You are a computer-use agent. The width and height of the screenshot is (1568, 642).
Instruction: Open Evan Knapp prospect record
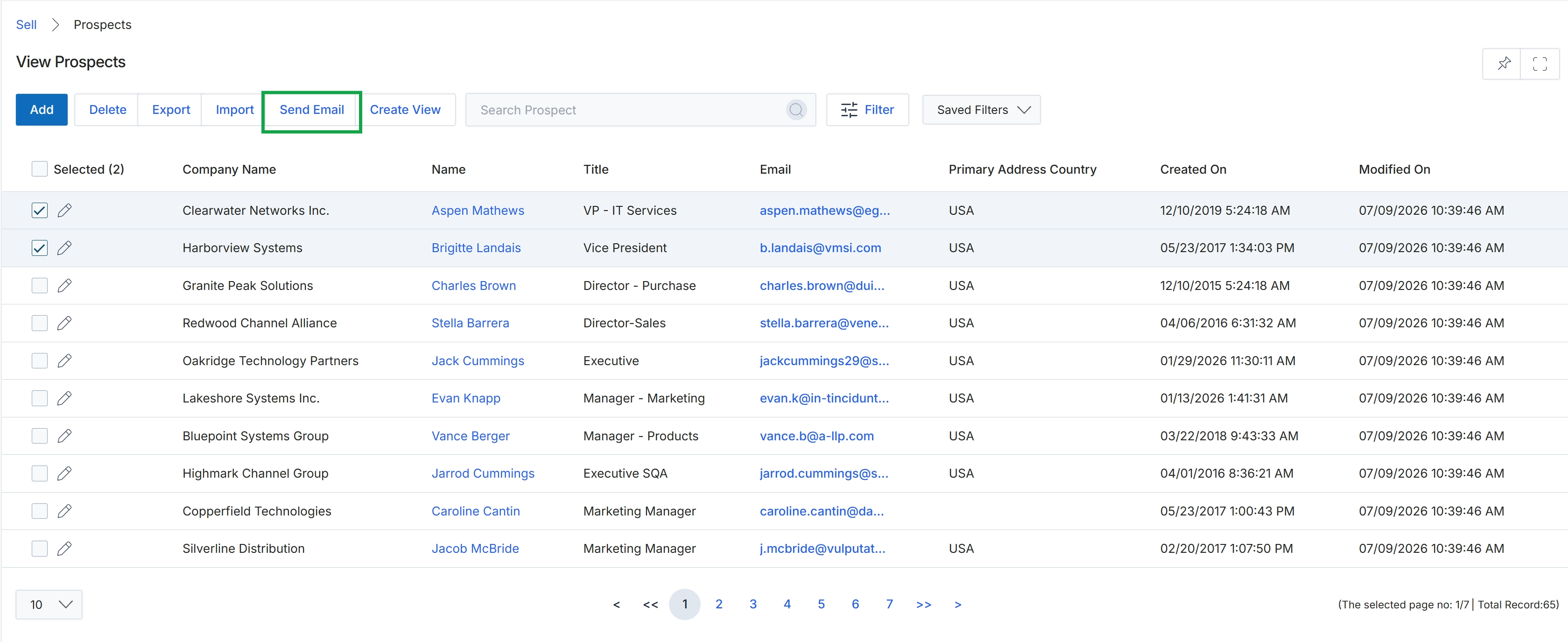click(466, 398)
